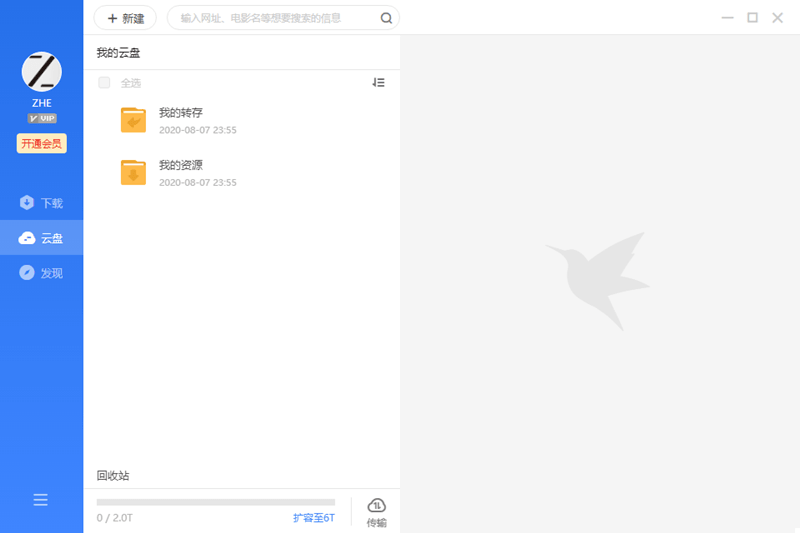This screenshot has width=800, height=533.
Task: Click the 开通会员 button
Action: pyautogui.click(x=41, y=143)
